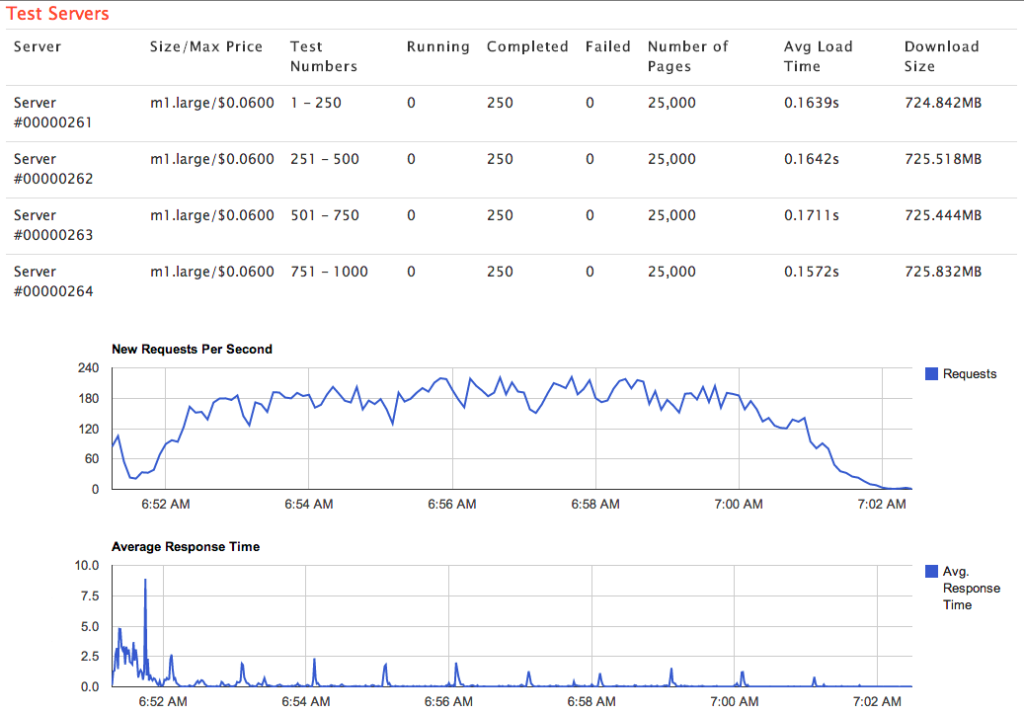Click the 10.0 y-axis label on response chart
Screen dimensions: 1024x714
[87, 565]
